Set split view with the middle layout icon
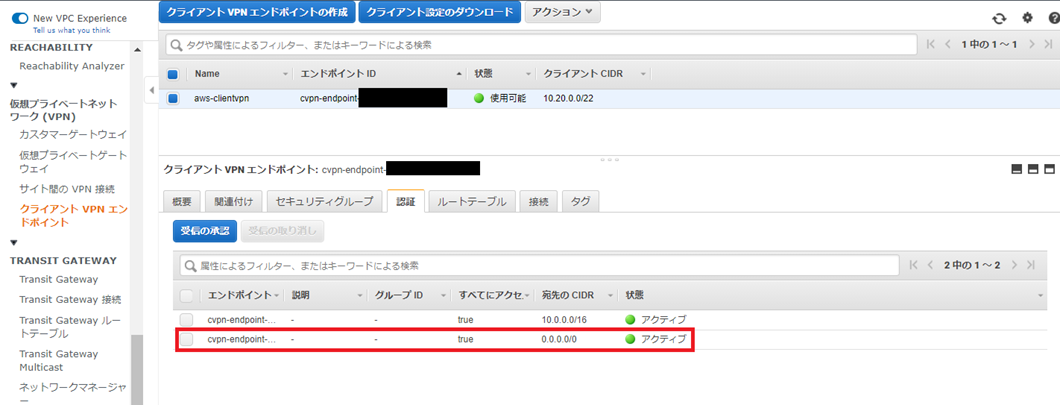This screenshot has width=1060, height=405. [1033, 169]
